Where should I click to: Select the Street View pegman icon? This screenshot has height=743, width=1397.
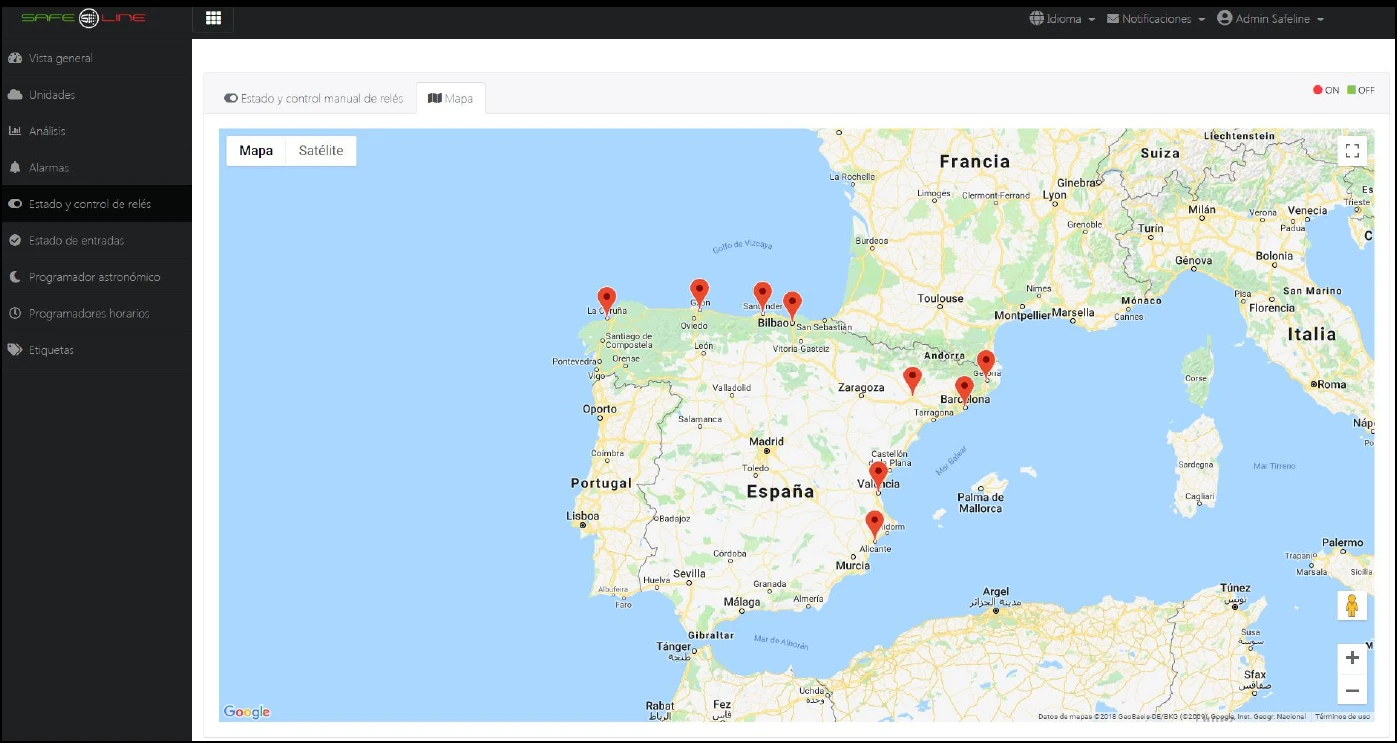tap(1352, 606)
